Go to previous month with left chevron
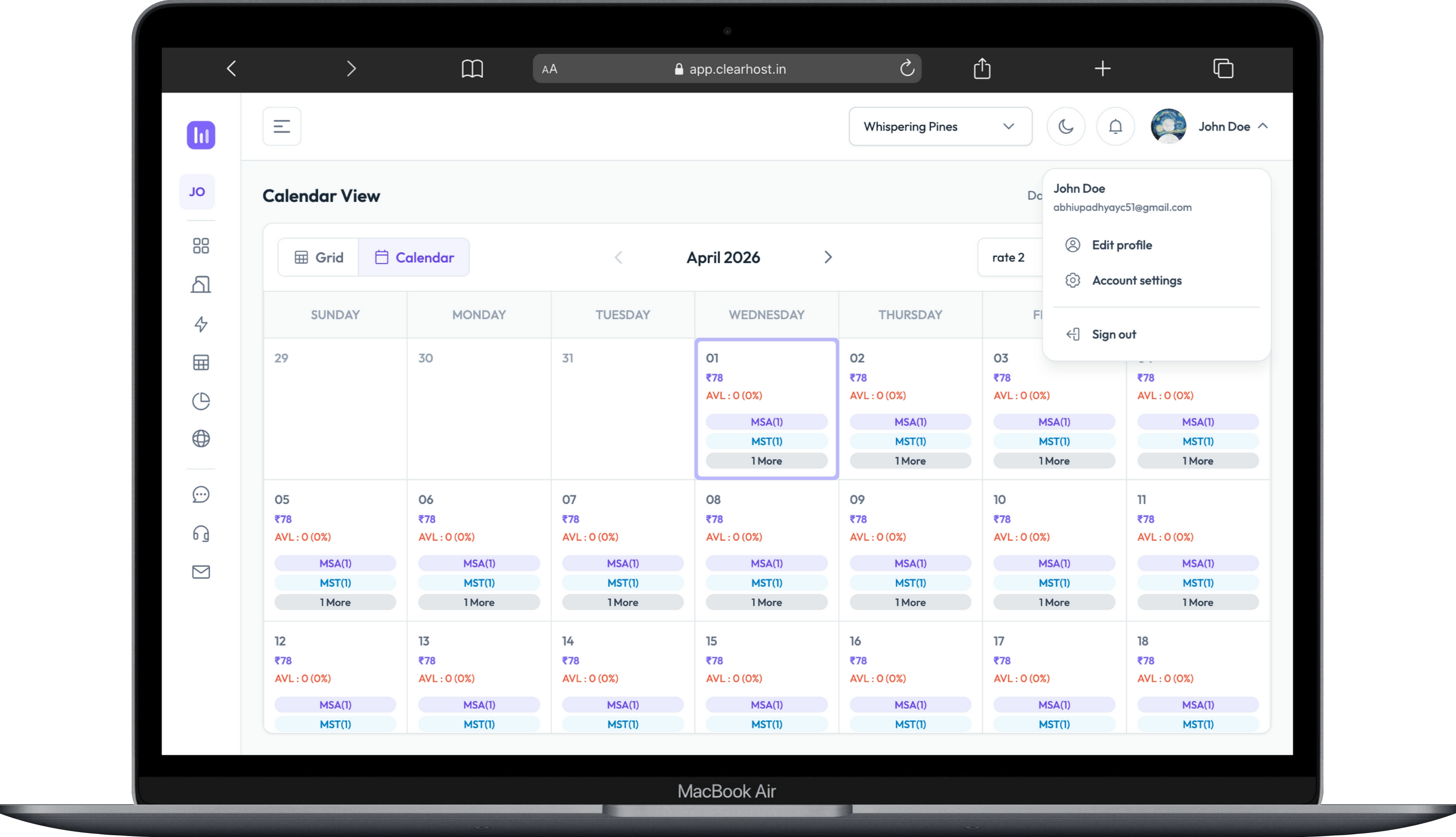Screen dimensions: 1456x837 click(x=618, y=258)
